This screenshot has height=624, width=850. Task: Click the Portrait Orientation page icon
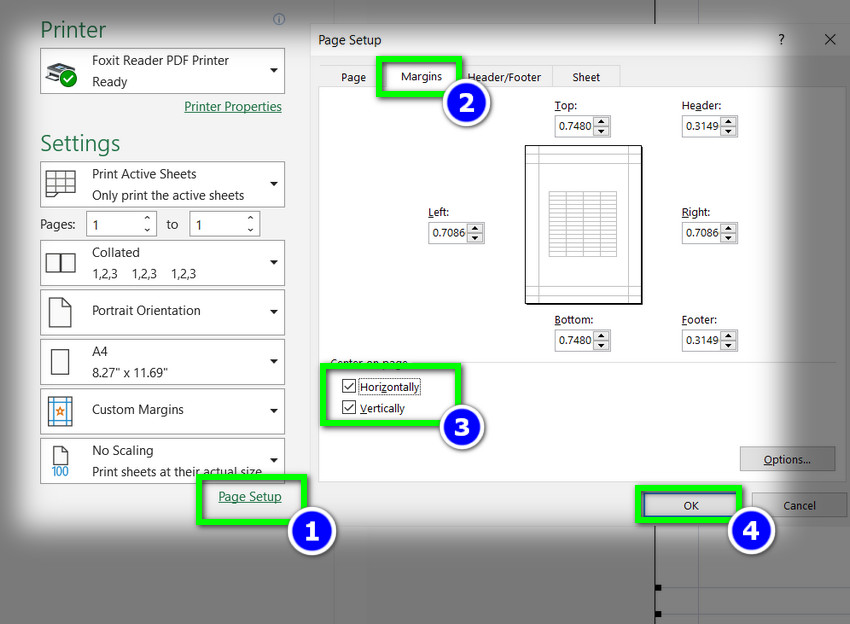click(61, 312)
